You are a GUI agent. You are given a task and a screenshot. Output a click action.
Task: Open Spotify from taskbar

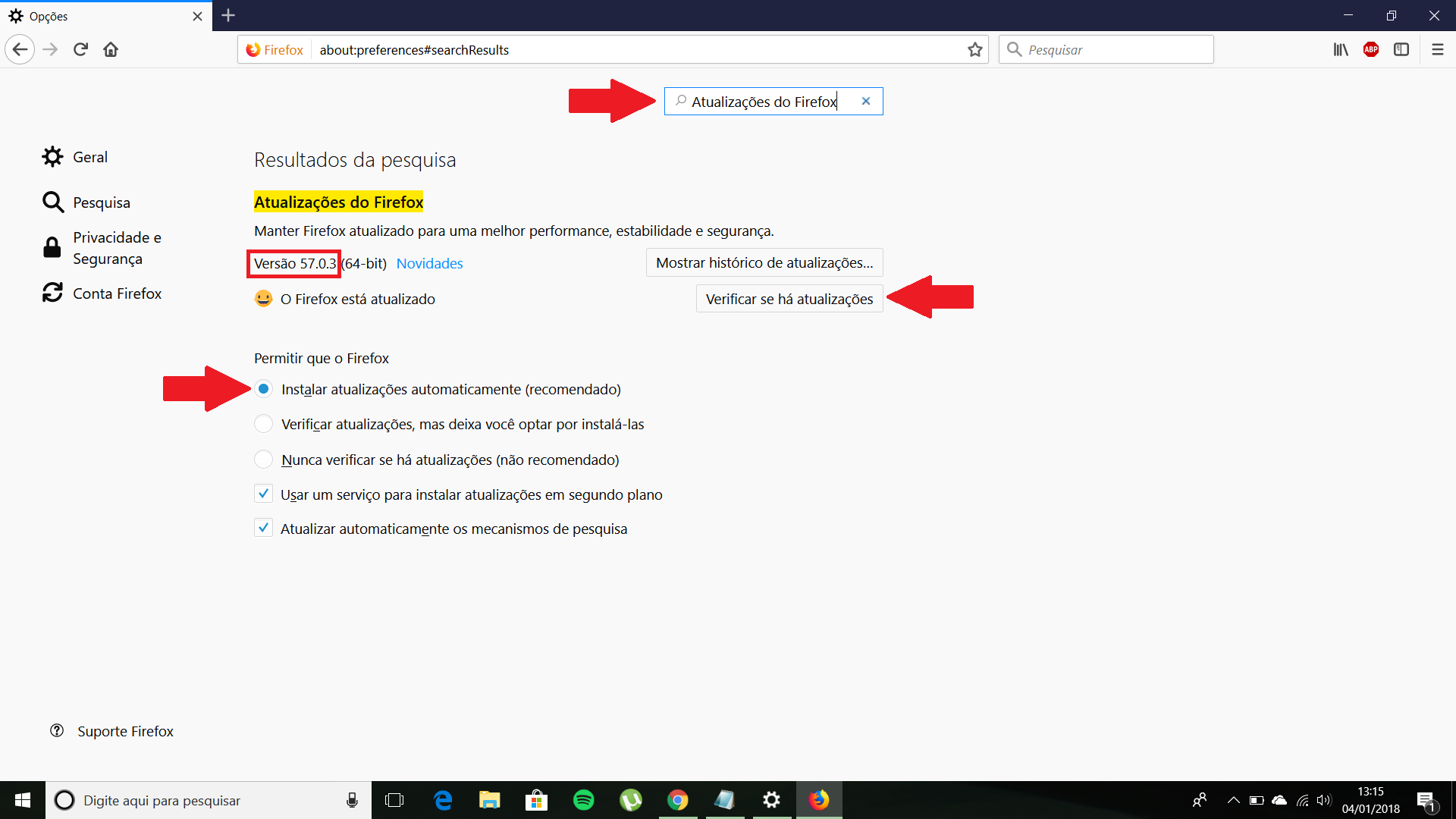click(584, 800)
